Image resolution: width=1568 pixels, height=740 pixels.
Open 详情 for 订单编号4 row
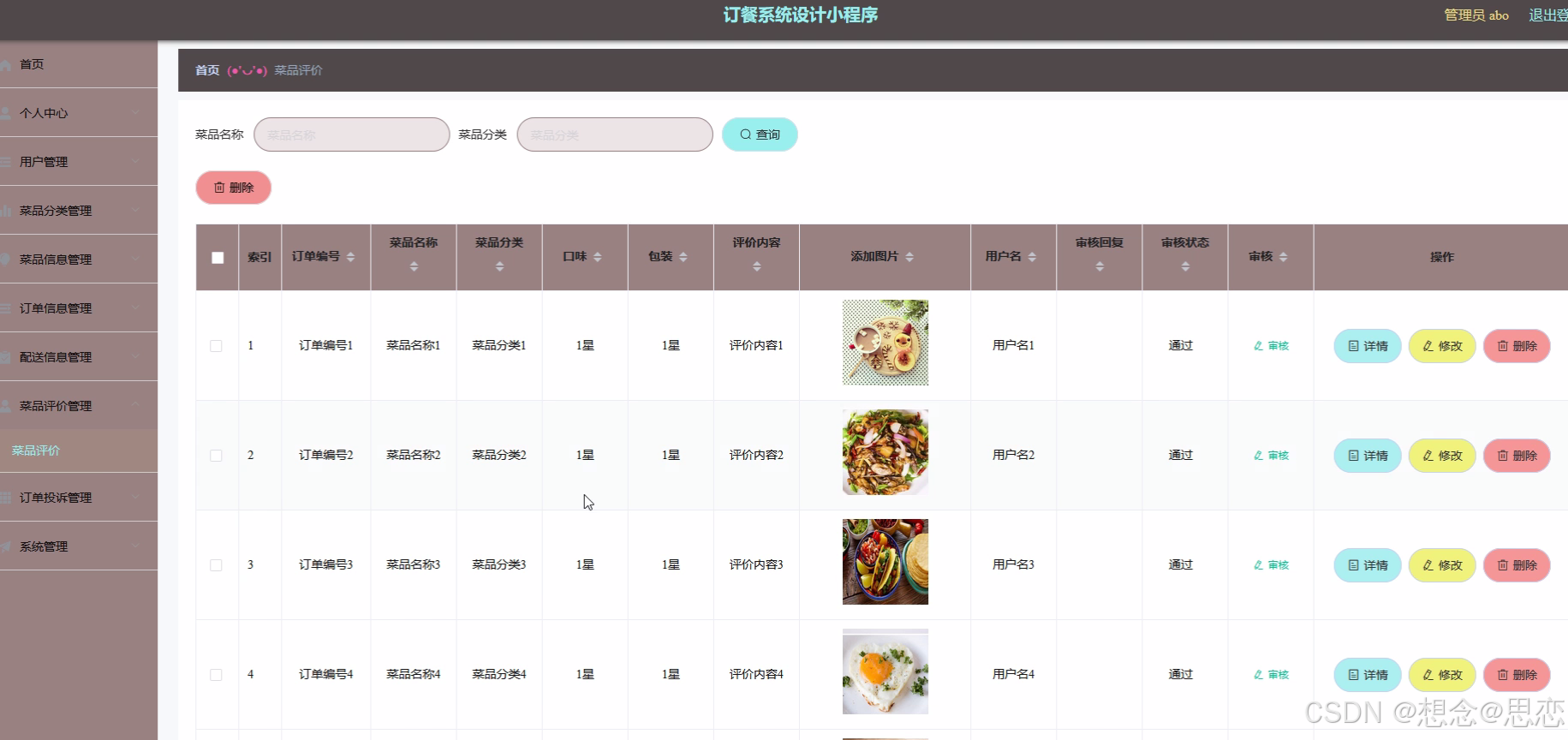[1368, 675]
